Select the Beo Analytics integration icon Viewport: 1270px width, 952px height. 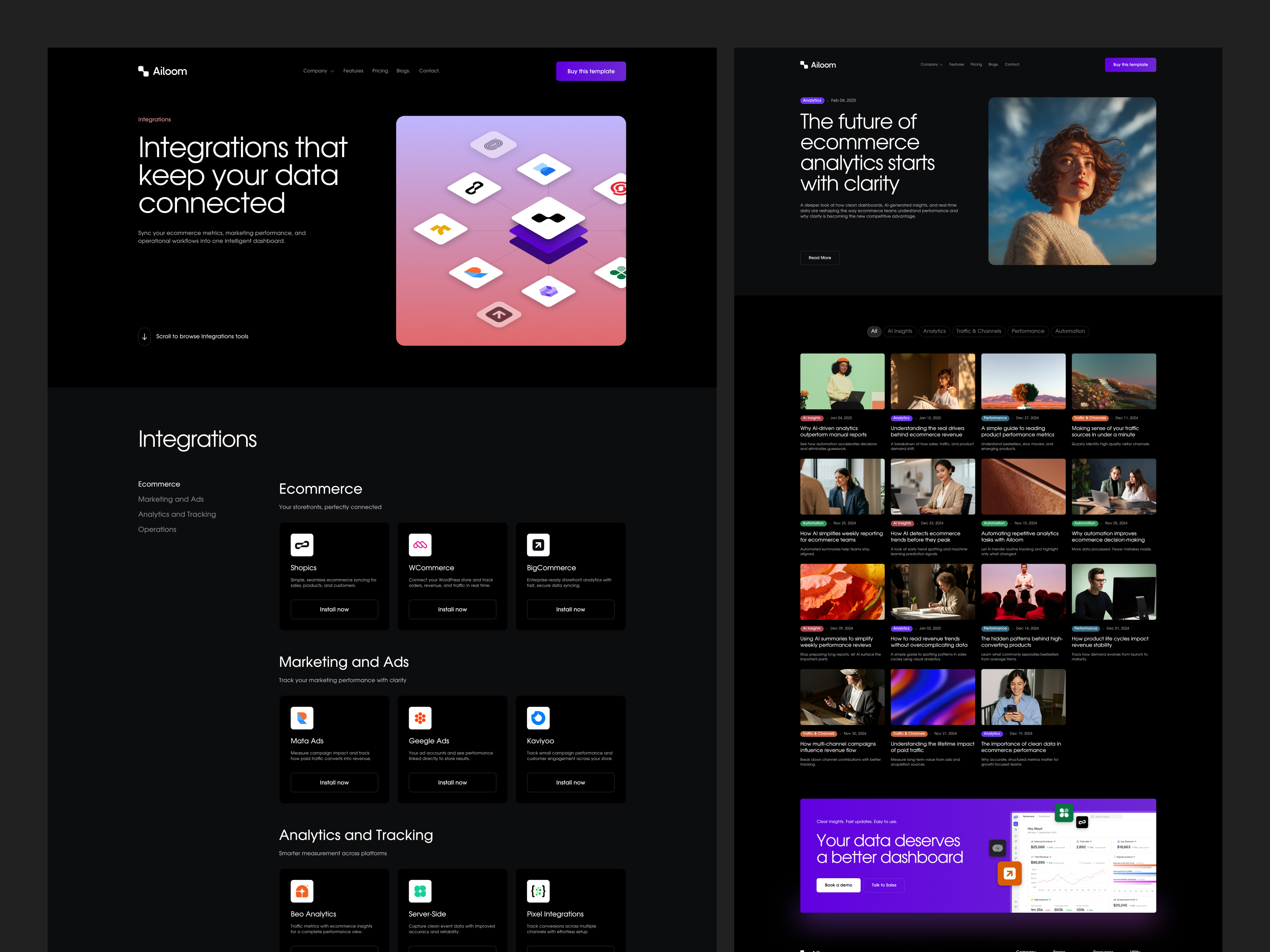point(302,891)
